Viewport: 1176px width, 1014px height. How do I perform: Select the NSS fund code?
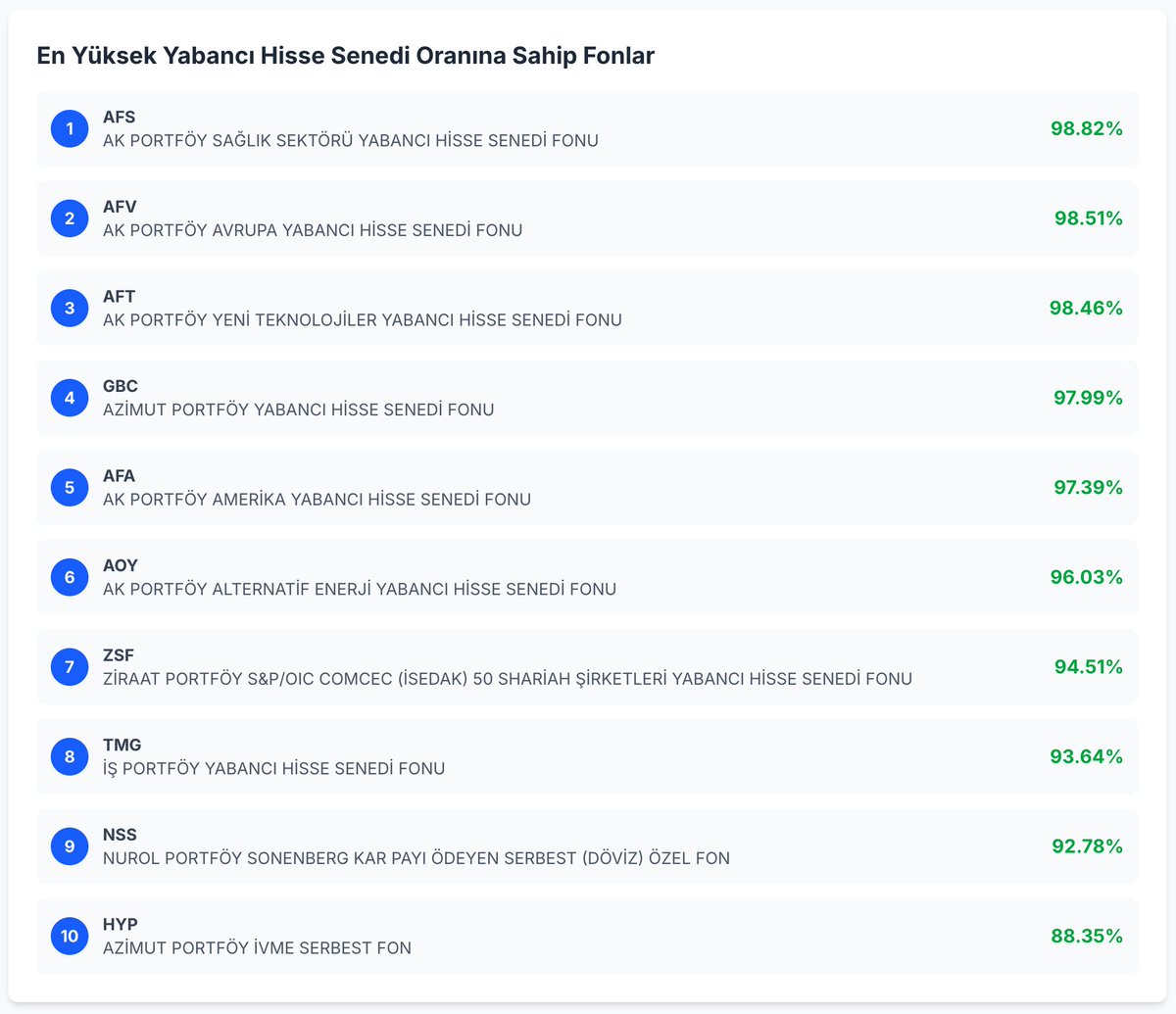(120, 835)
